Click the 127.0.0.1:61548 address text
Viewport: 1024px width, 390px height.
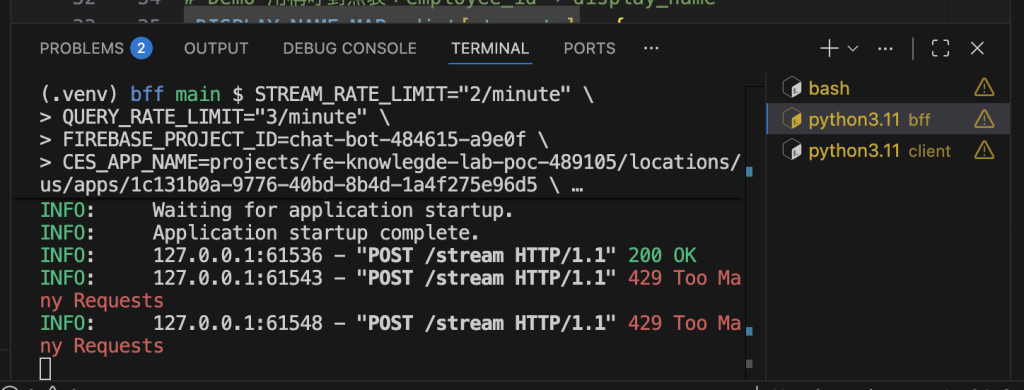tap(238, 323)
